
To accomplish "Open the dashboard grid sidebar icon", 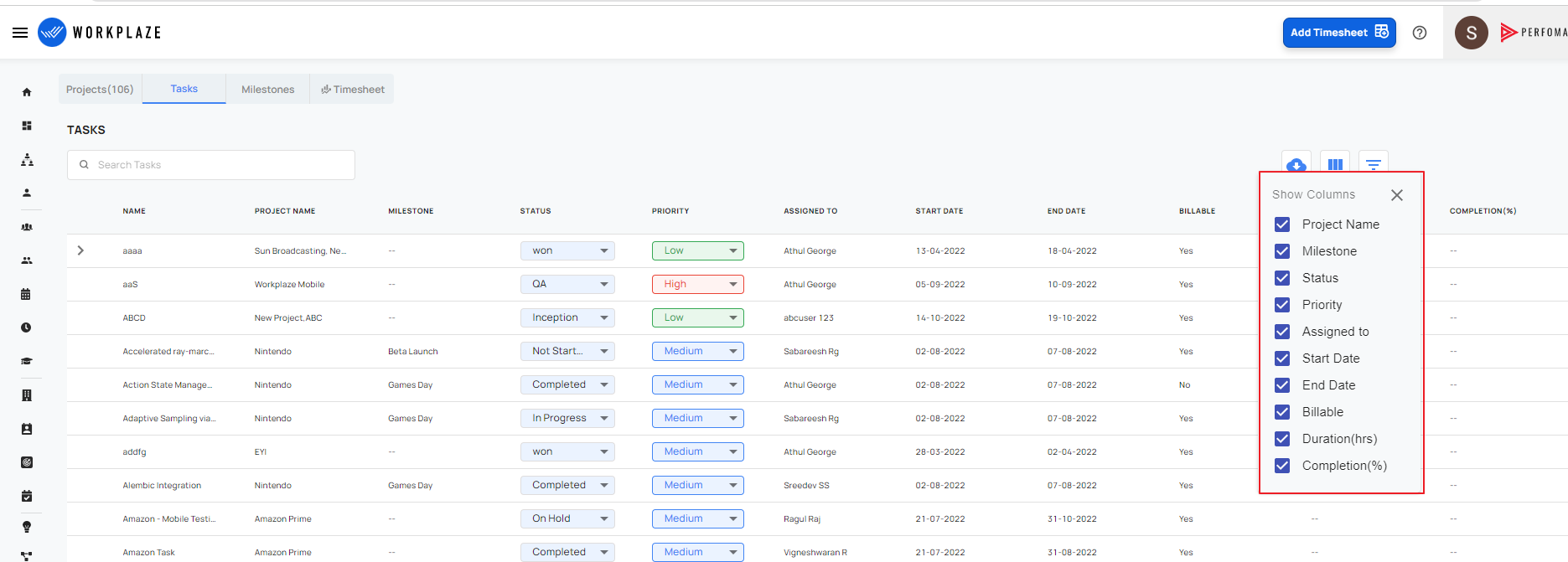I will pos(27,126).
